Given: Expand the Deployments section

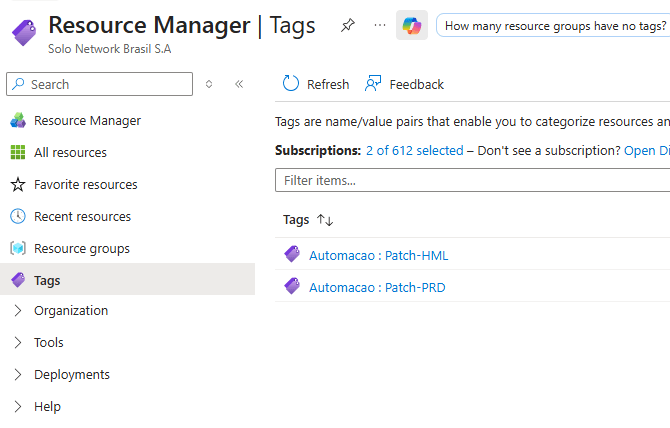Looking at the screenshot, I should point(71,375).
